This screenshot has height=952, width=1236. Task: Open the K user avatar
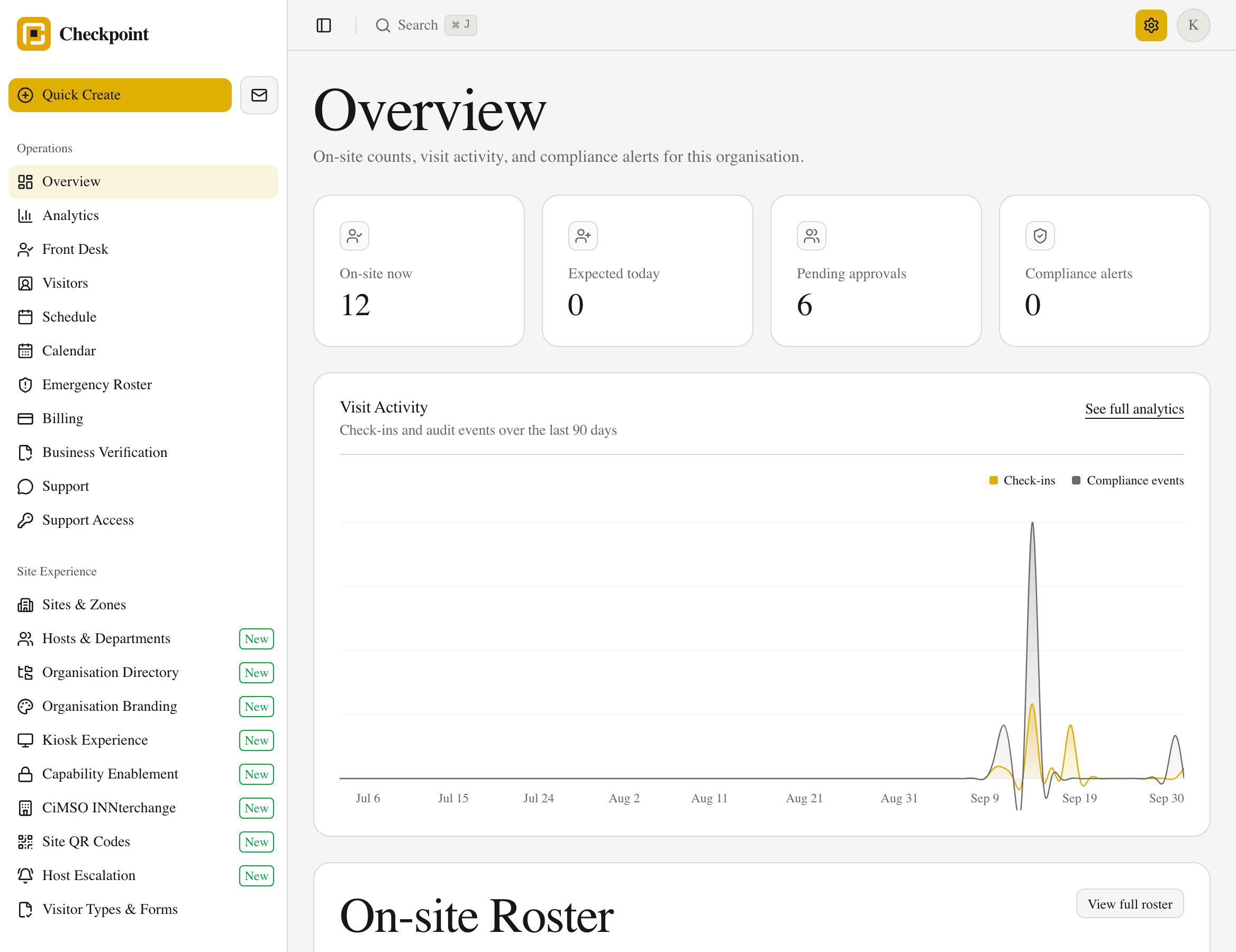pos(1193,25)
